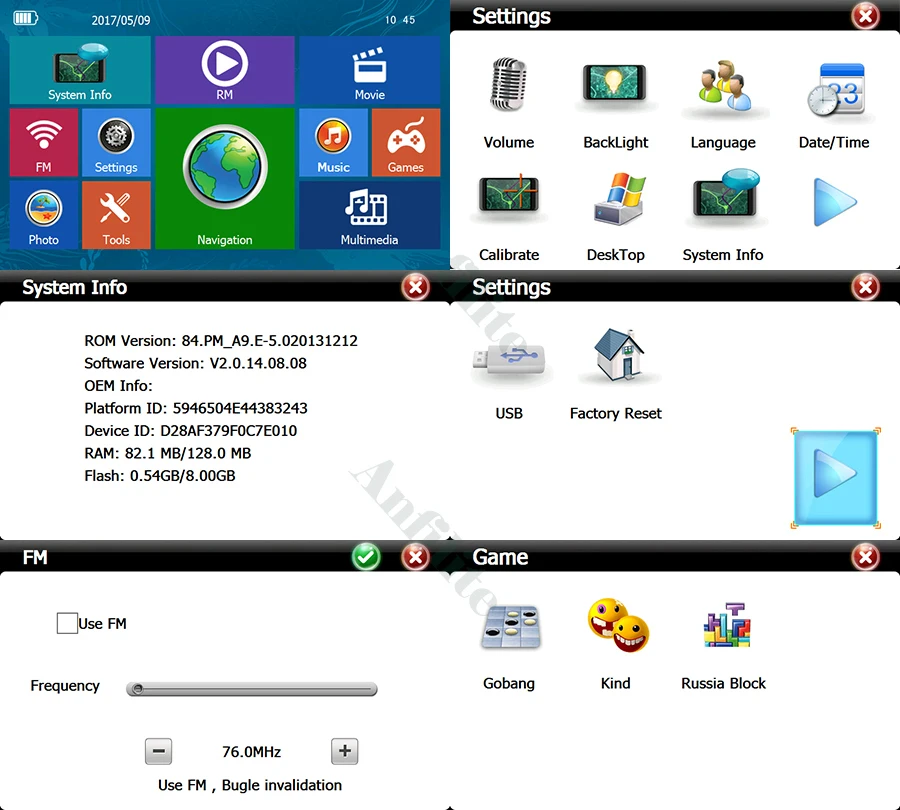Launch the Gobang game
The image size is (900, 810).
509,625
